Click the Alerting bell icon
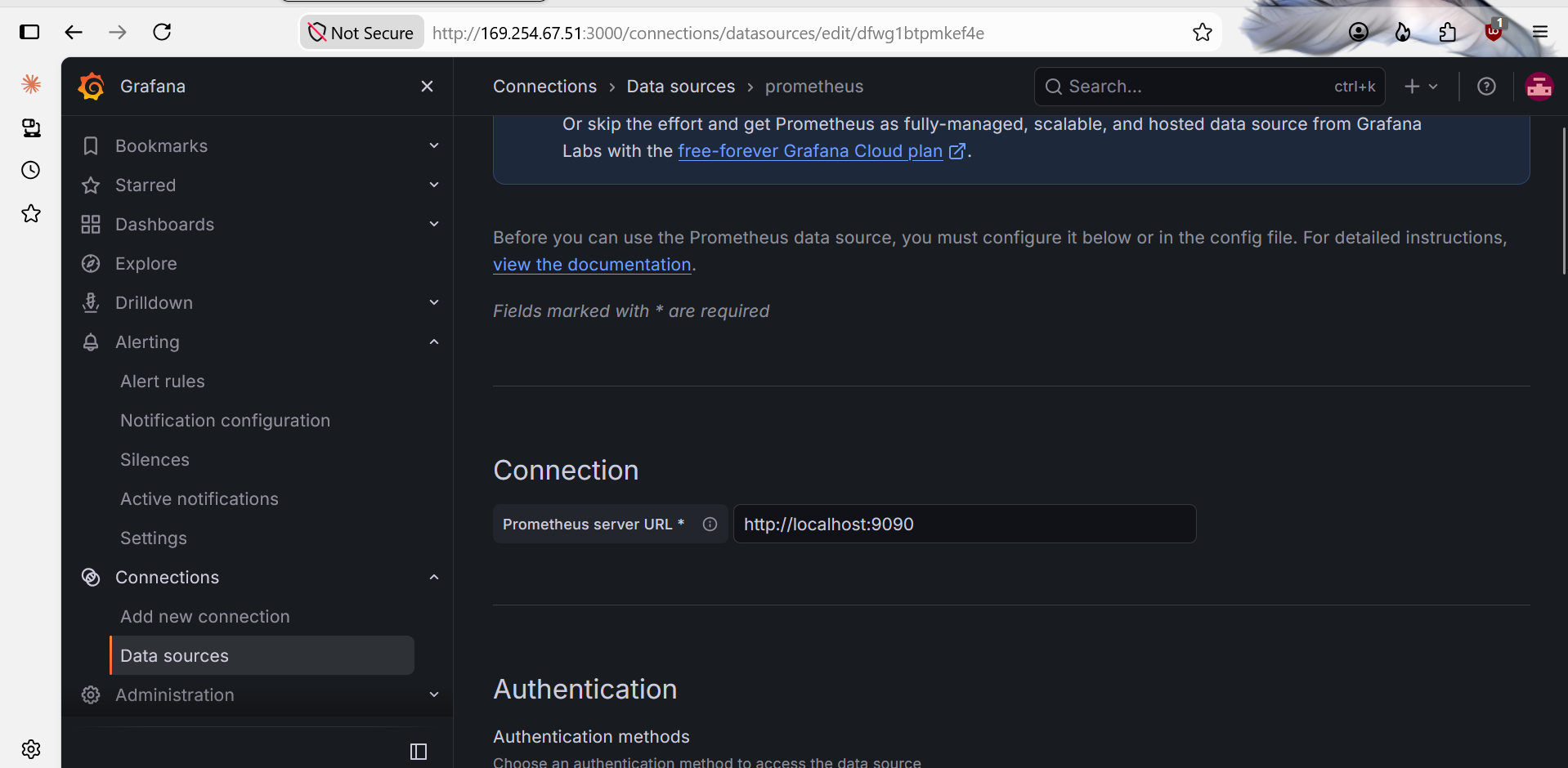This screenshot has height=768, width=1568. point(91,342)
